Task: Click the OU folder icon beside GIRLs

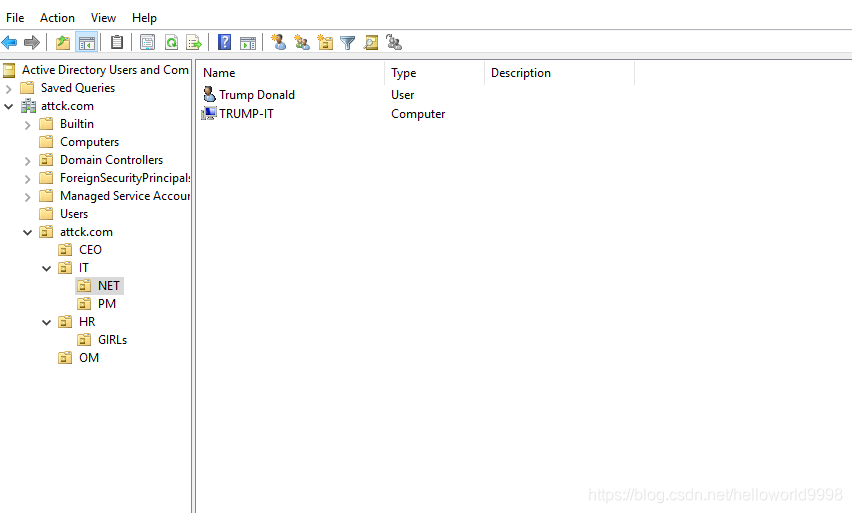Action: [x=84, y=339]
